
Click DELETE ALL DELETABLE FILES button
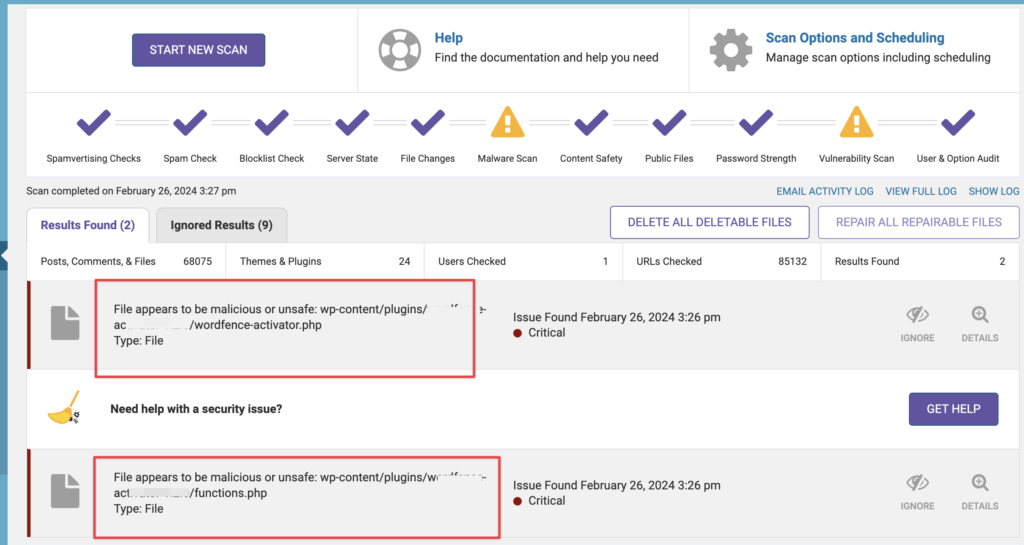[x=709, y=223]
